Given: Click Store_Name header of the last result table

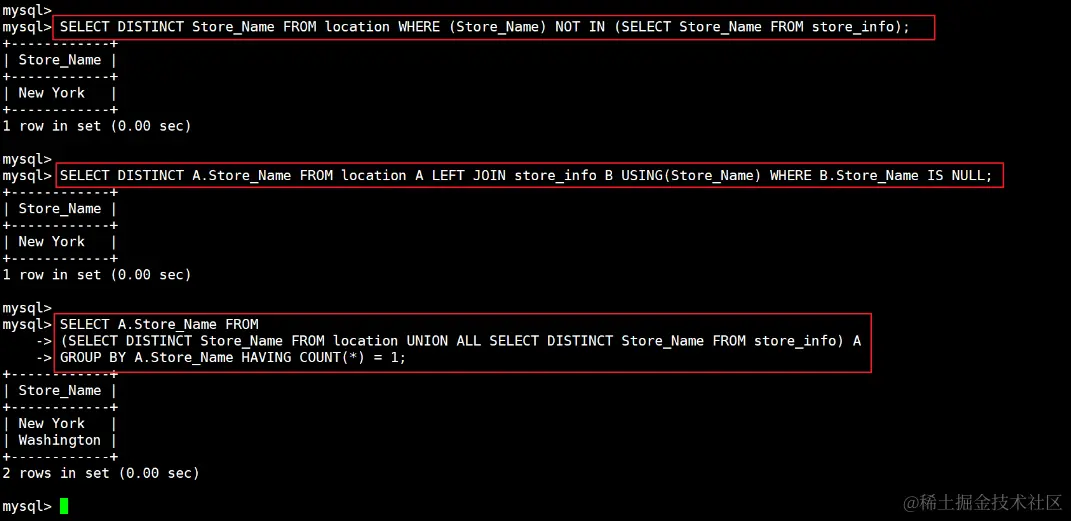Looking at the screenshot, I should click(59, 390).
